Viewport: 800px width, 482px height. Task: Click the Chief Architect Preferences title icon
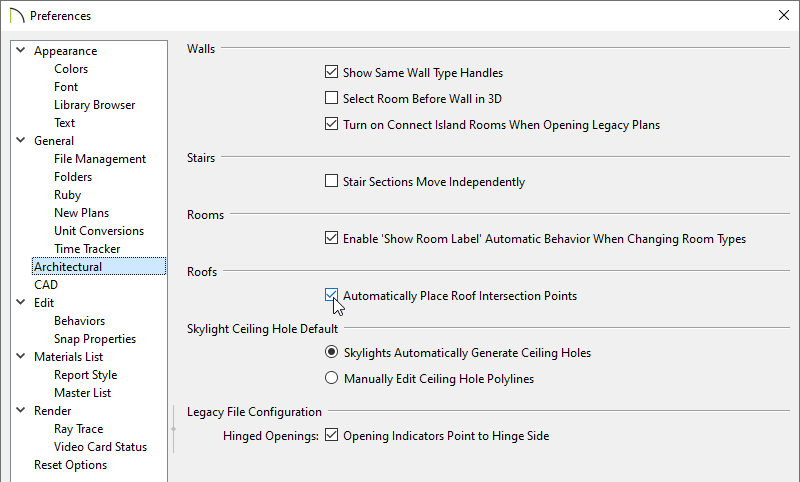(17, 16)
